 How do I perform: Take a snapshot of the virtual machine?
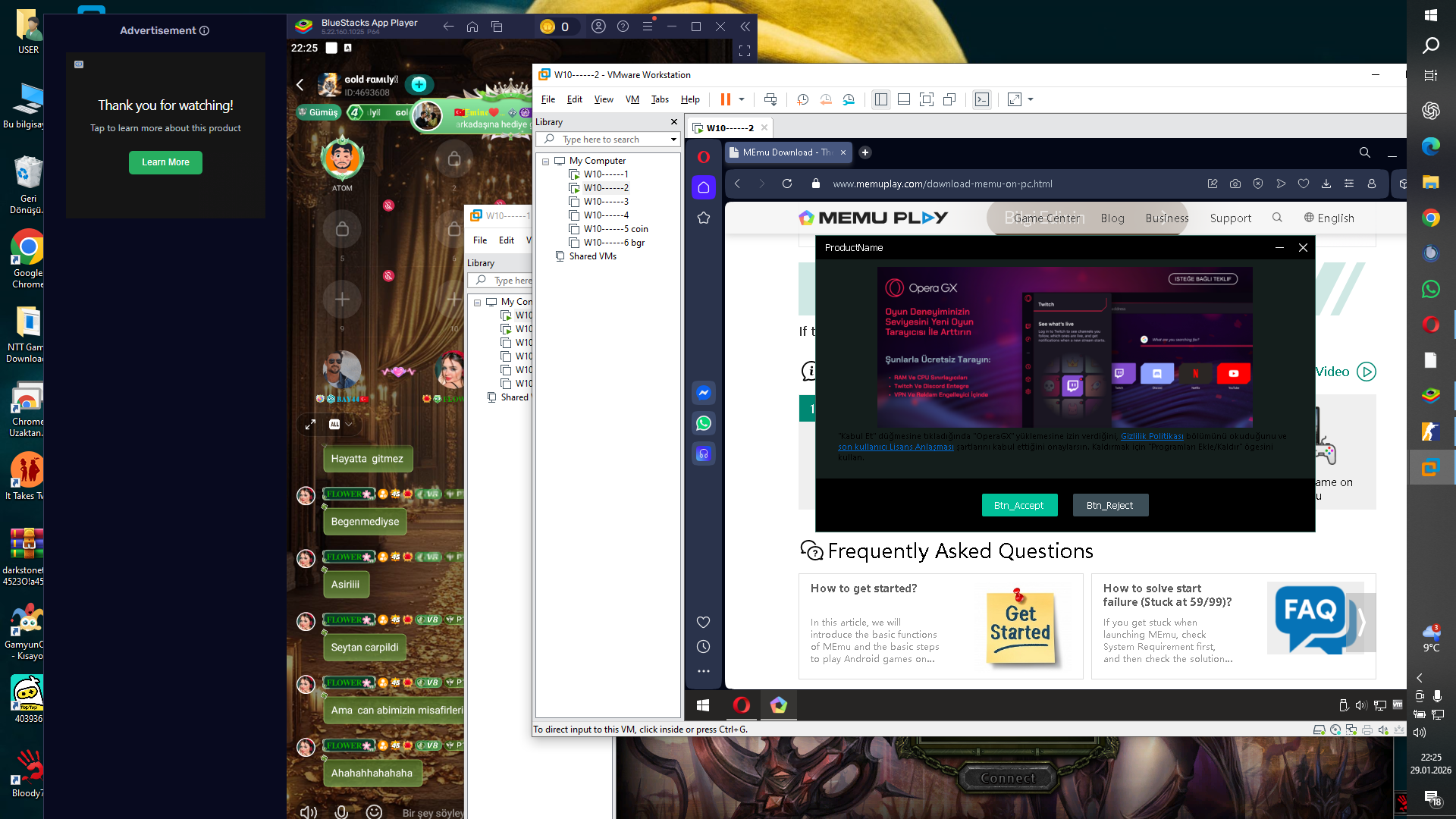pos(803,99)
